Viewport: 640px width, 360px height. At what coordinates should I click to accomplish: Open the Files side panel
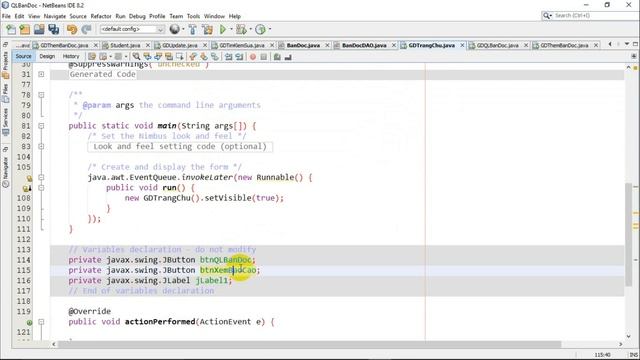pos(5,93)
